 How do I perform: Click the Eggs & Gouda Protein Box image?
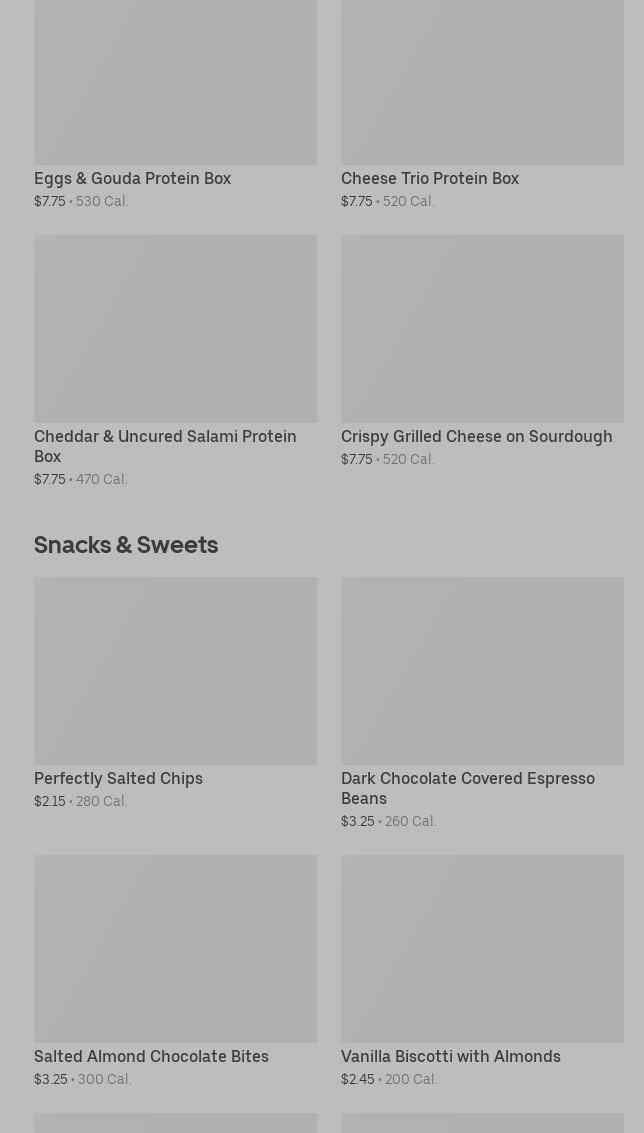click(x=175, y=80)
